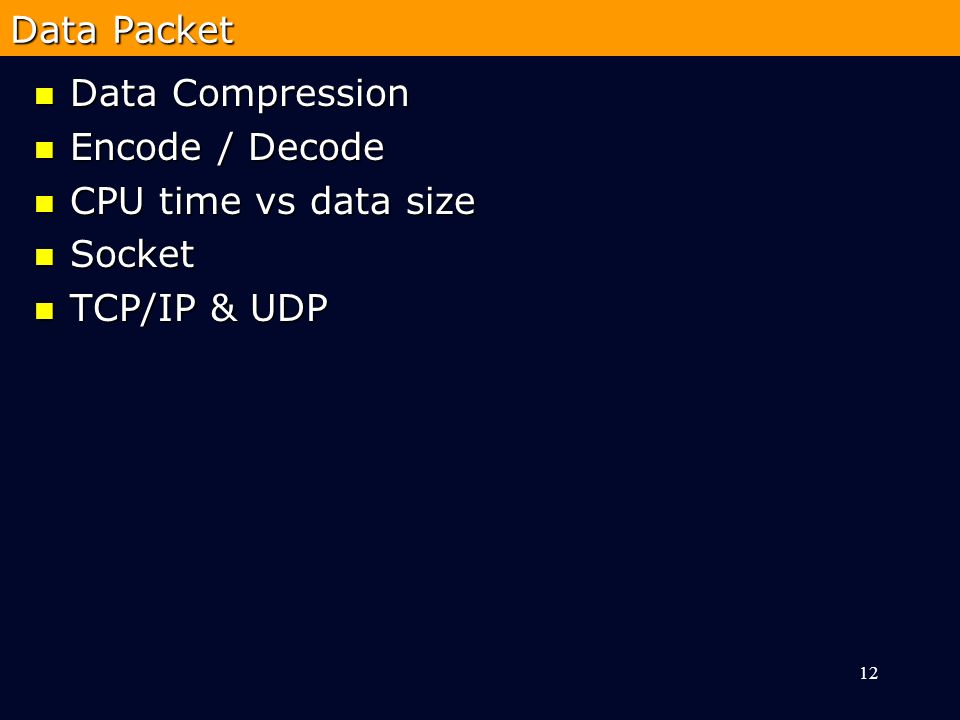Click the word Encode in second bullet
The width and height of the screenshot is (960, 720).
[136, 148]
